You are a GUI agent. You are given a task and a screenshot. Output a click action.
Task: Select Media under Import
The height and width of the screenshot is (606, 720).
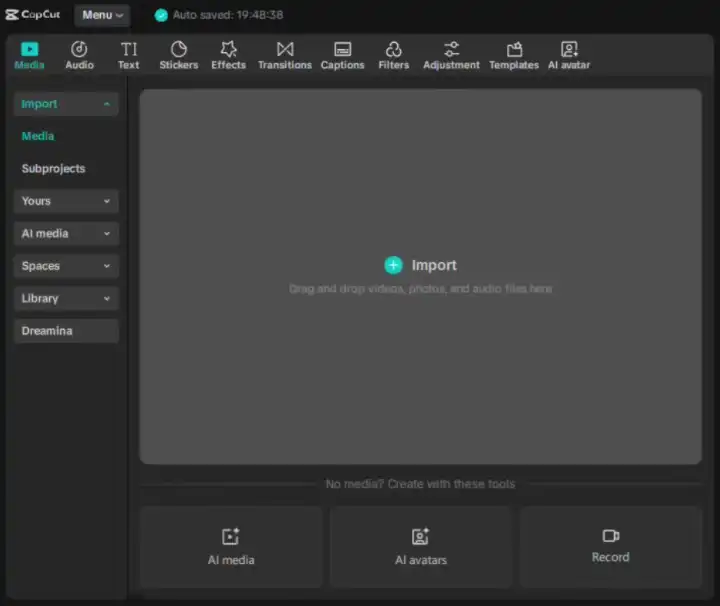pos(38,136)
